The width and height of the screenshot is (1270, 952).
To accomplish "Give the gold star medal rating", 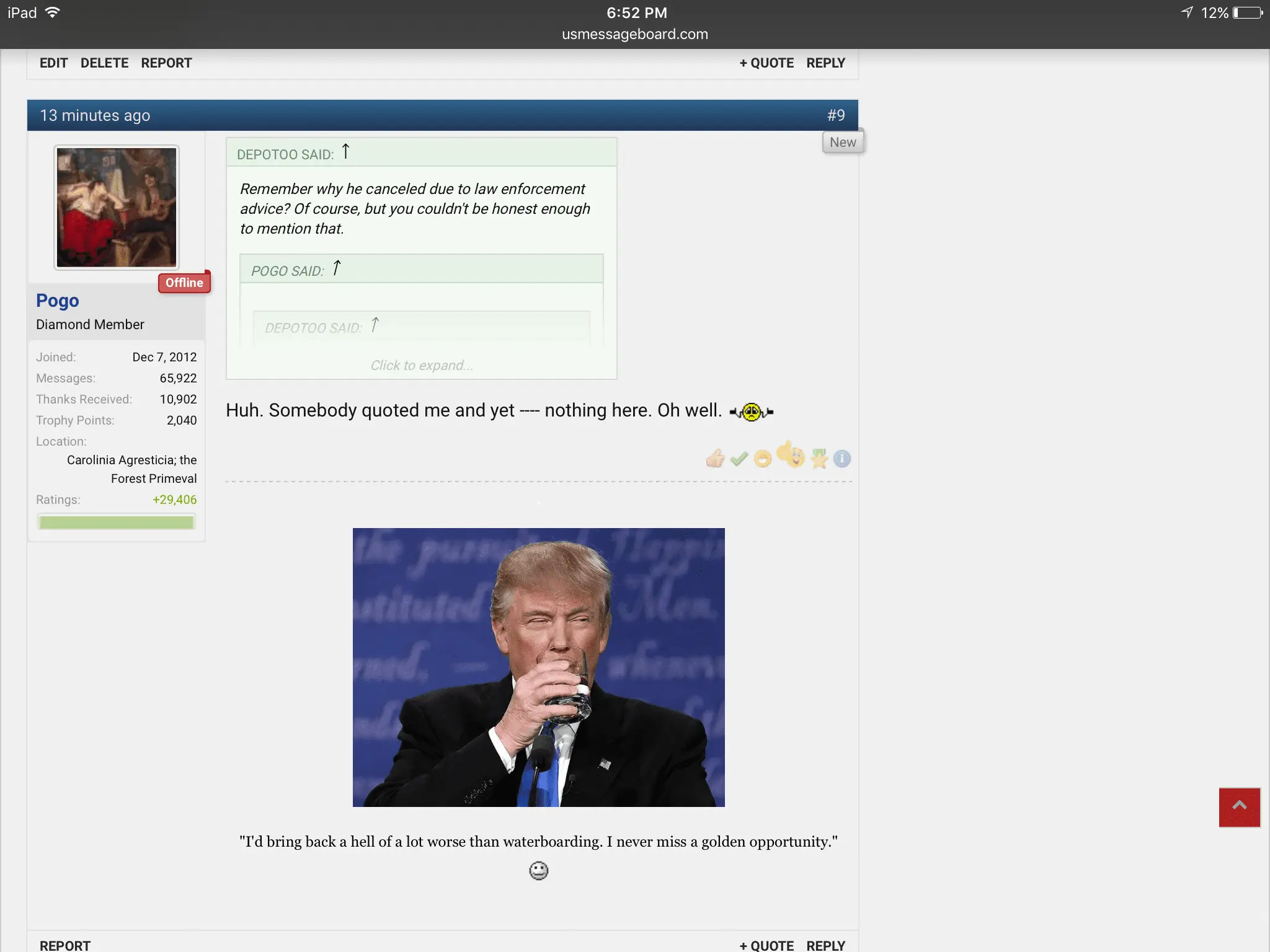I will pyautogui.click(x=819, y=459).
